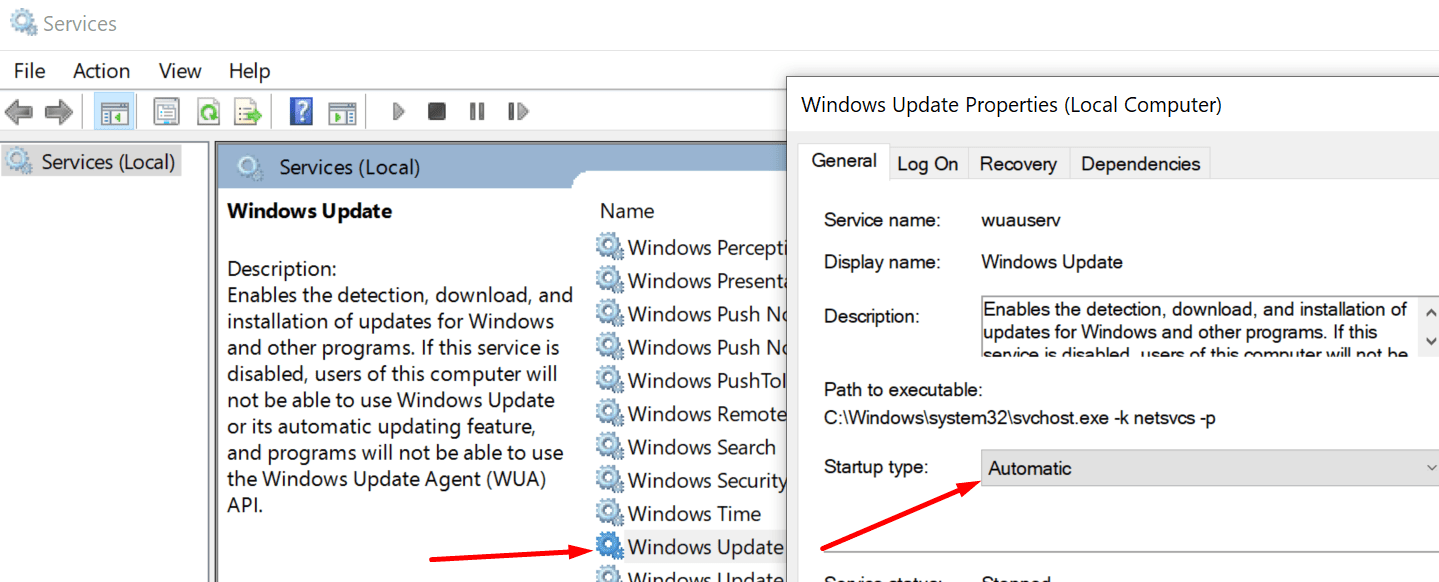
Task: Click the Pause service toolbar icon
Action: [476, 111]
